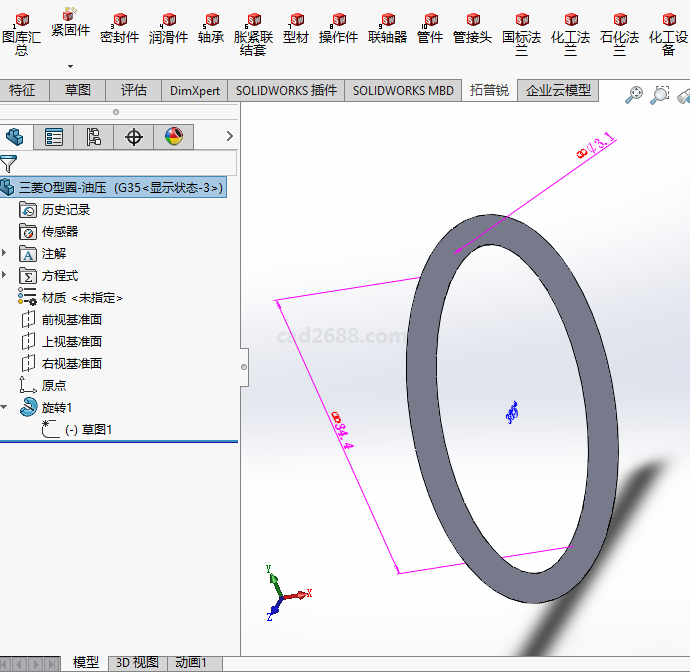Collapse the 旋转1 revolve feature node
690x672 pixels.
(5, 408)
